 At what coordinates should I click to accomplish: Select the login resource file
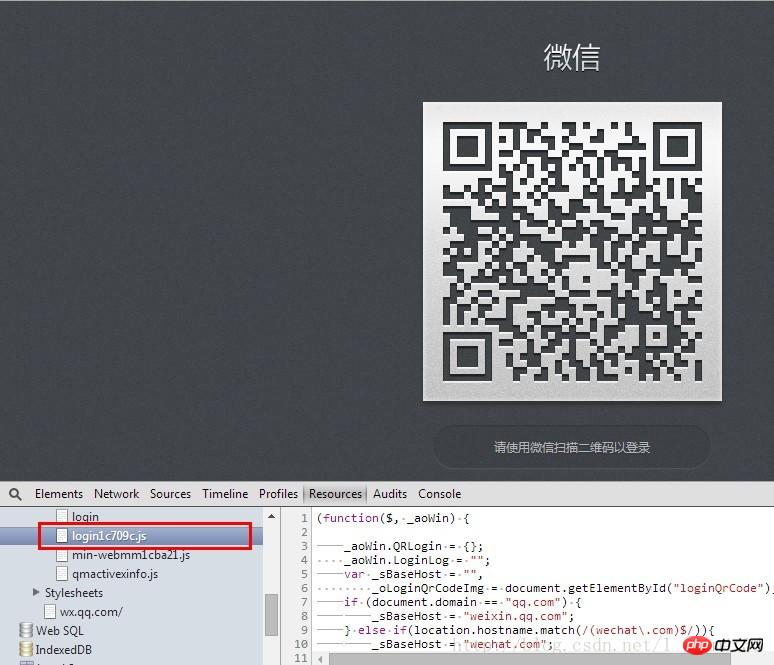click(x=85, y=516)
